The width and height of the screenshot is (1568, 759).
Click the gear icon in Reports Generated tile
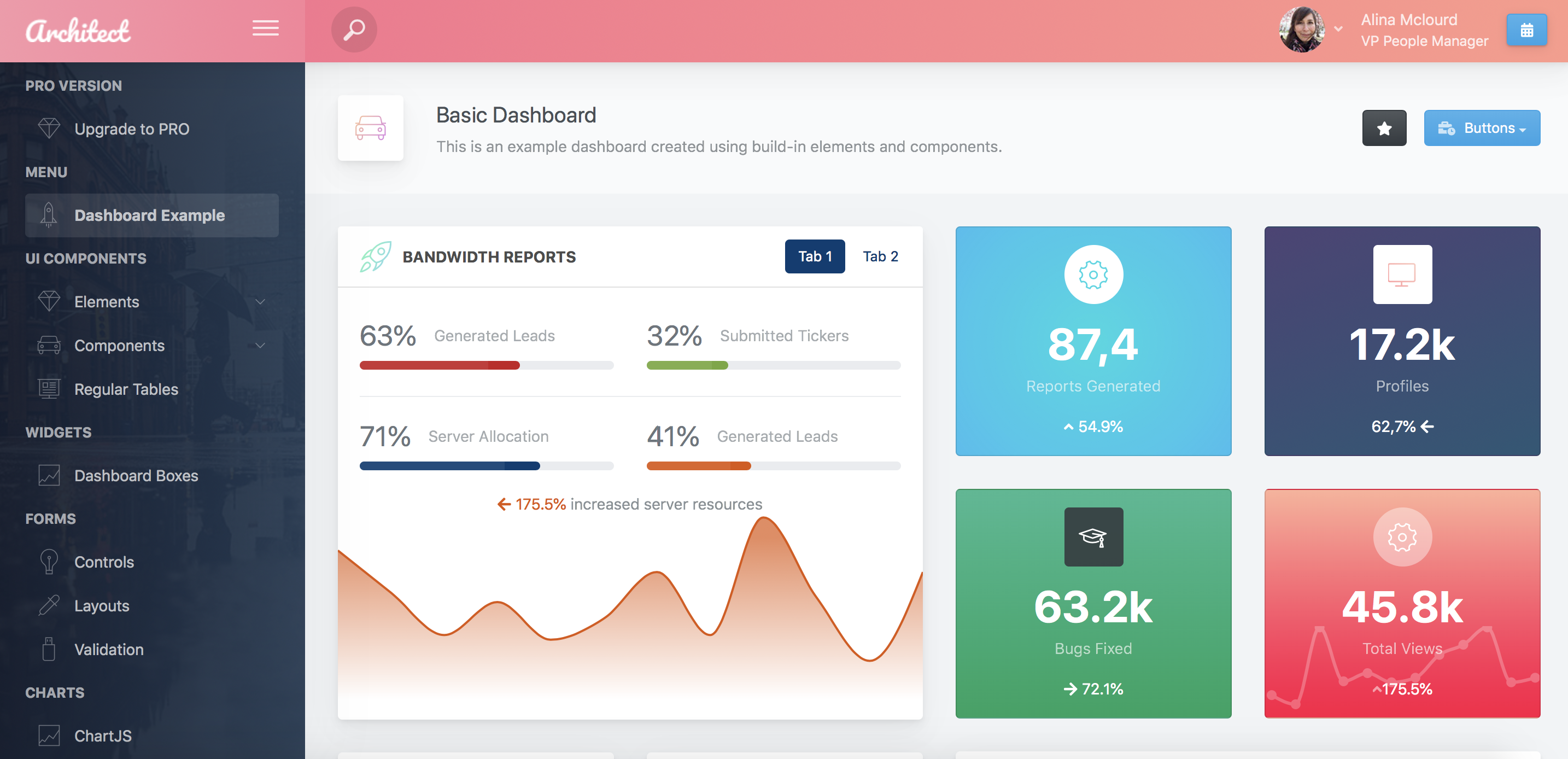pyautogui.click(x=1092, y=276)
